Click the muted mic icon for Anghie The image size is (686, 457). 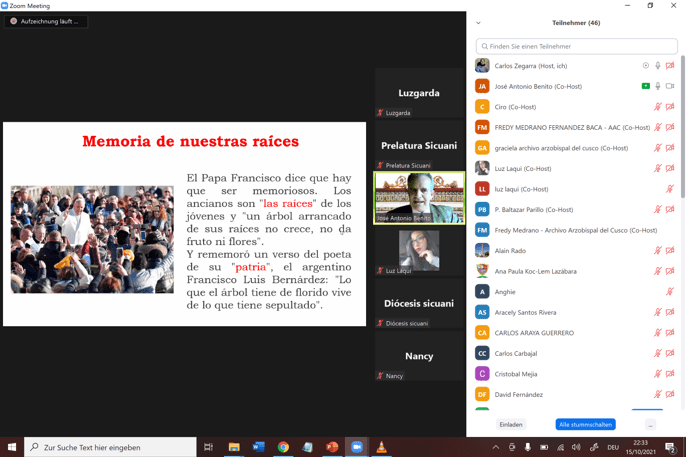tap(670, 292)
